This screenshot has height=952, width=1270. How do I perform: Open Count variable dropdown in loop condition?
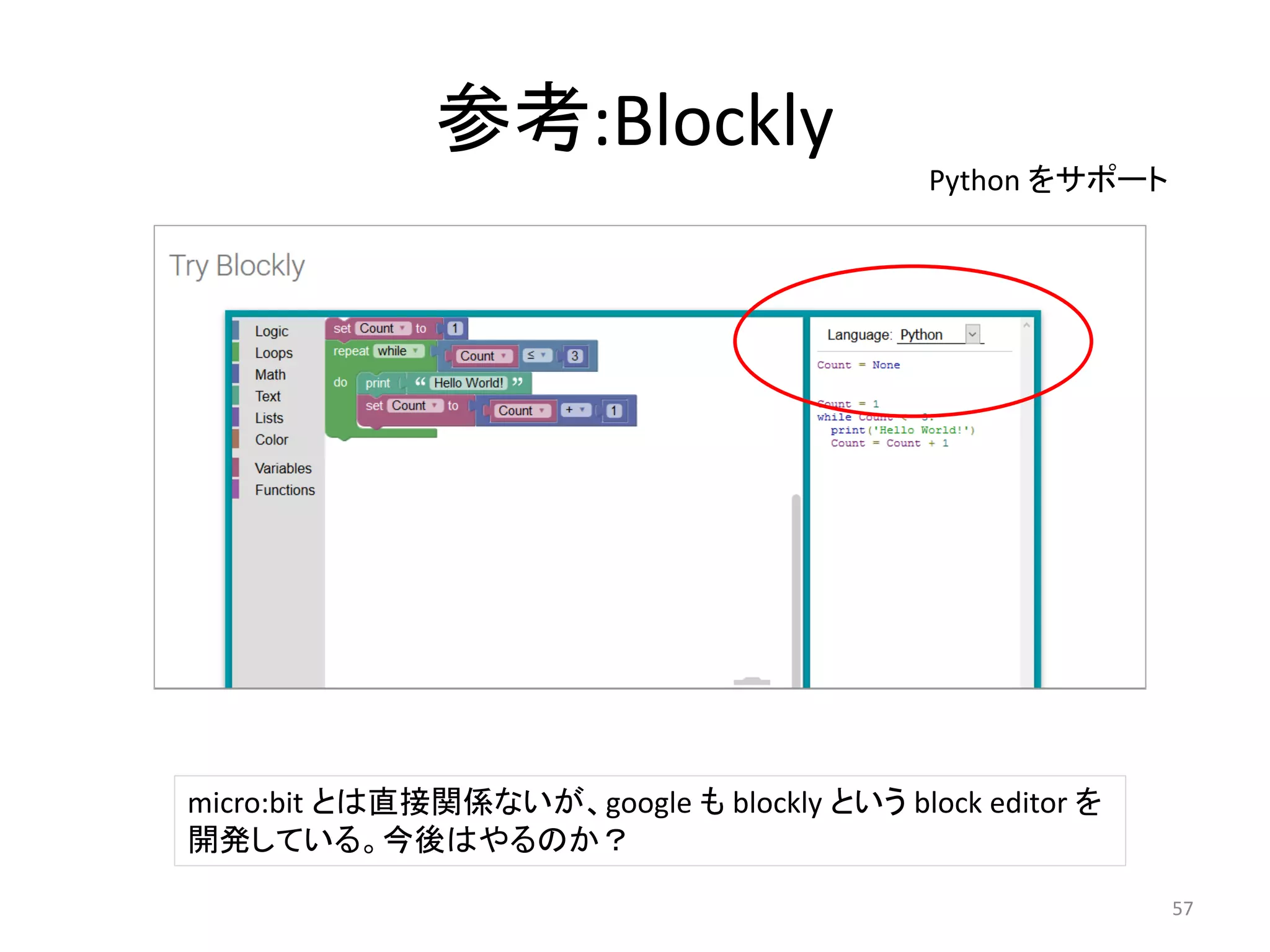tap(484, 356)
